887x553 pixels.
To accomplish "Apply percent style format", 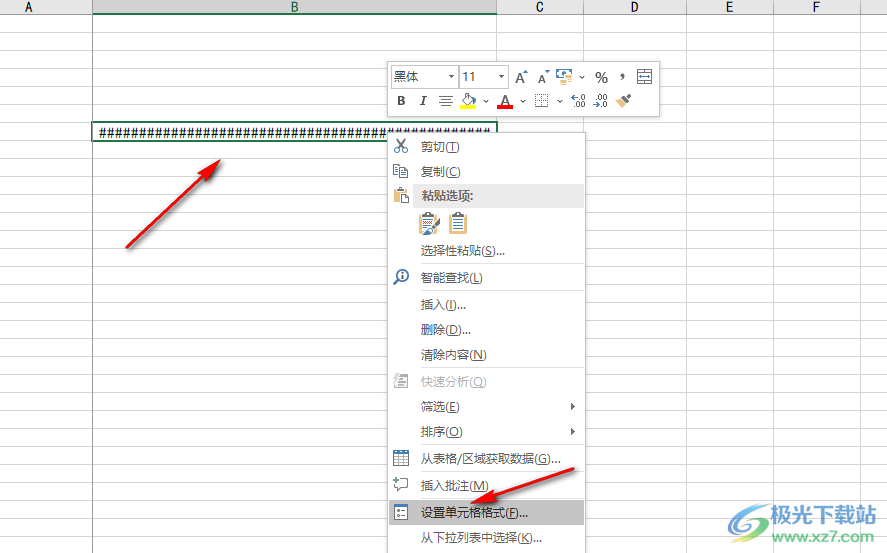I will [x=601, y=77].
